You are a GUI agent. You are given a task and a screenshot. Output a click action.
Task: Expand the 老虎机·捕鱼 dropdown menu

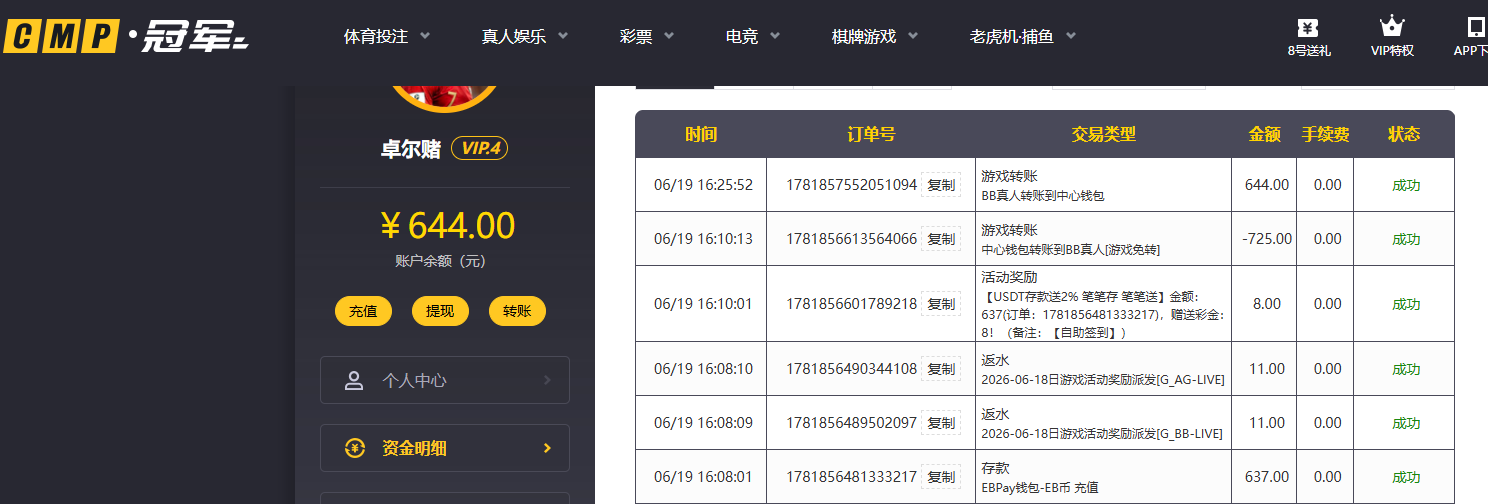coord(1023,36)
